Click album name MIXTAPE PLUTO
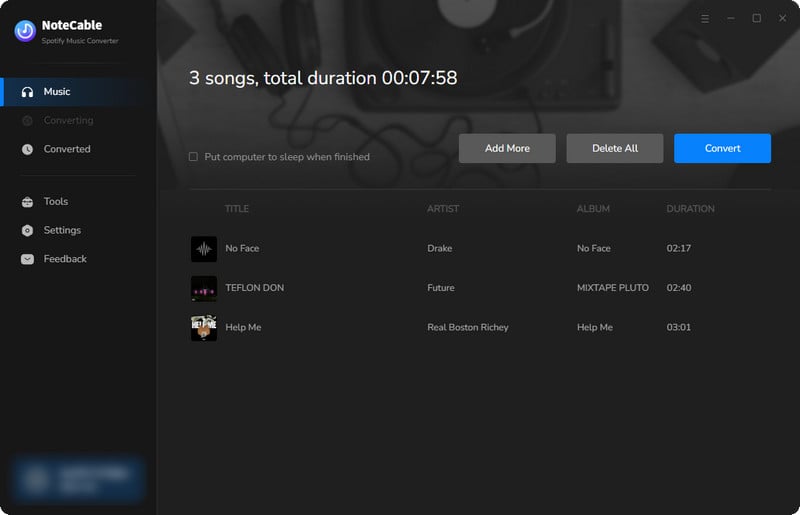The height and width of the screenshot is (515, 800). click(x=613, y=288)
